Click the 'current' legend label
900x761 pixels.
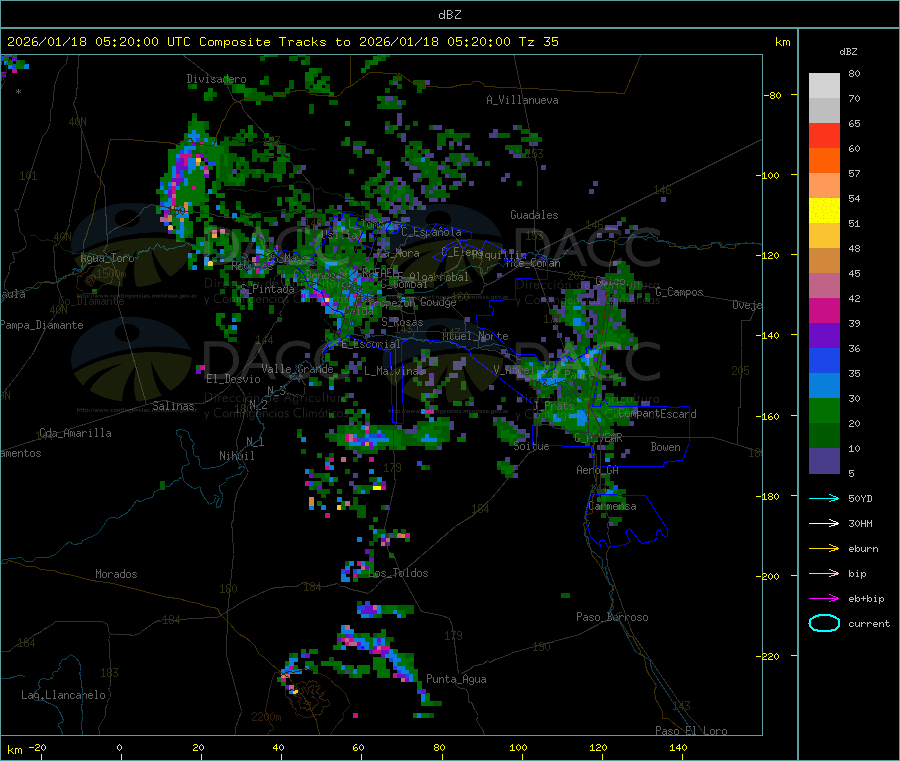(x=869, y=623)
